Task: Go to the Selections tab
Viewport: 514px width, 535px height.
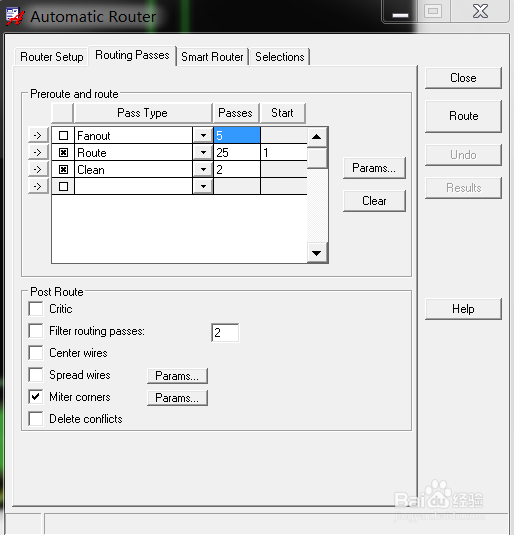Action: (280, 57)
